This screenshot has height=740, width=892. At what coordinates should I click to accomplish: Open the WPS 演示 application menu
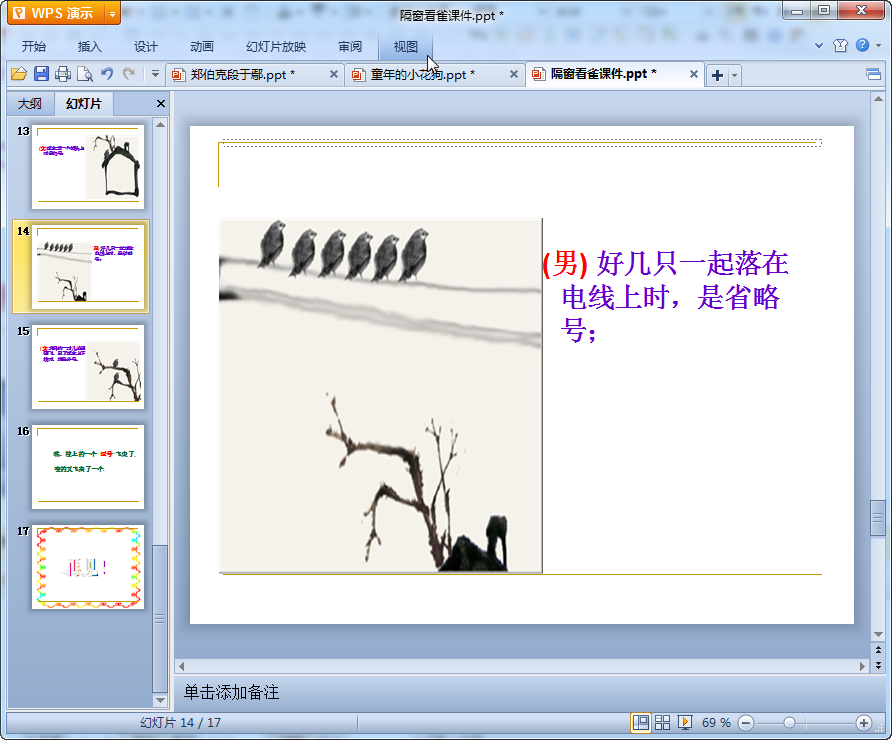click(x=56, y=13)
